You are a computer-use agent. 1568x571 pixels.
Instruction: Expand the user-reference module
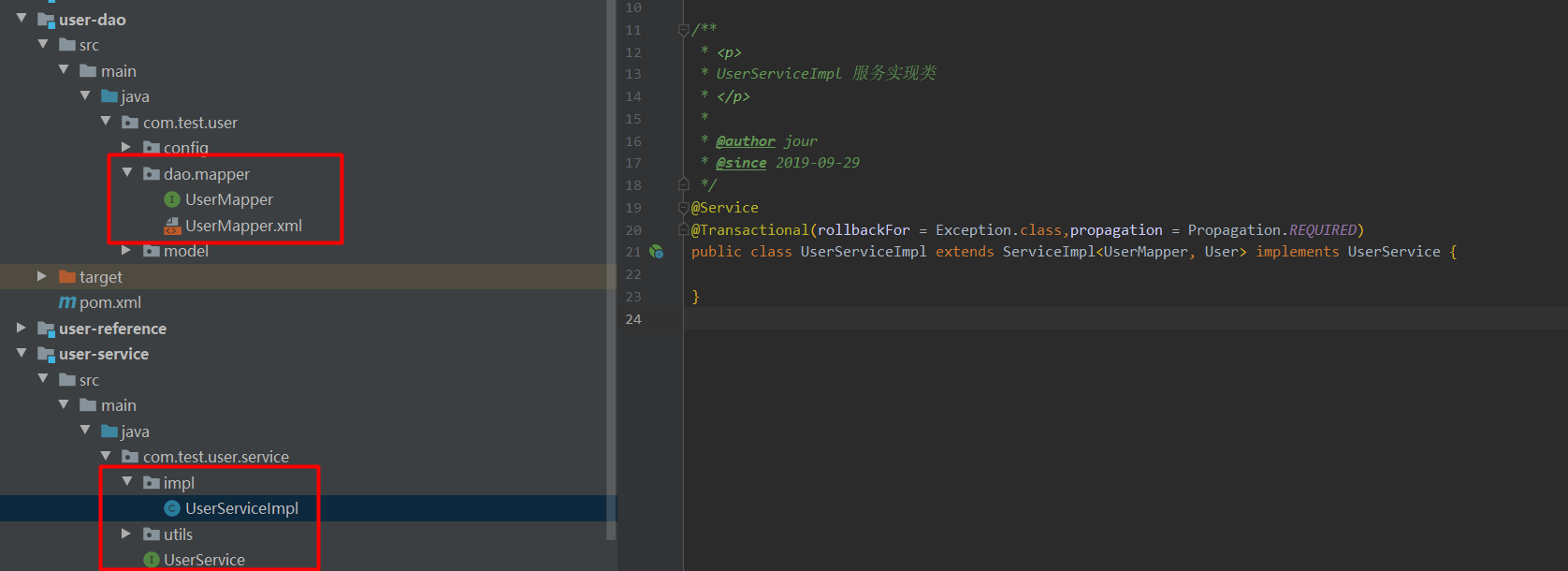click(22, 328)
